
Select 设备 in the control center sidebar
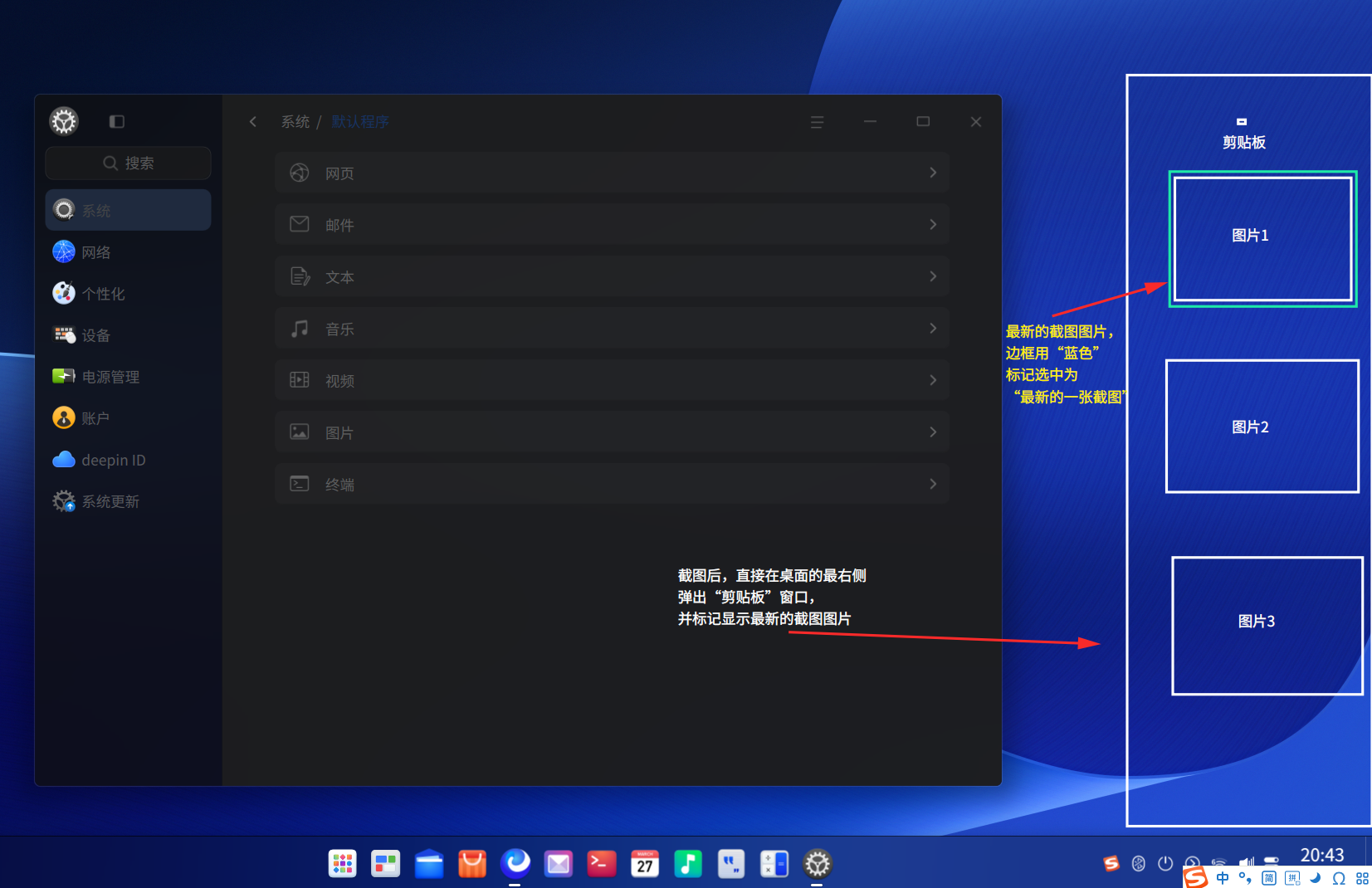coord(128,334)
